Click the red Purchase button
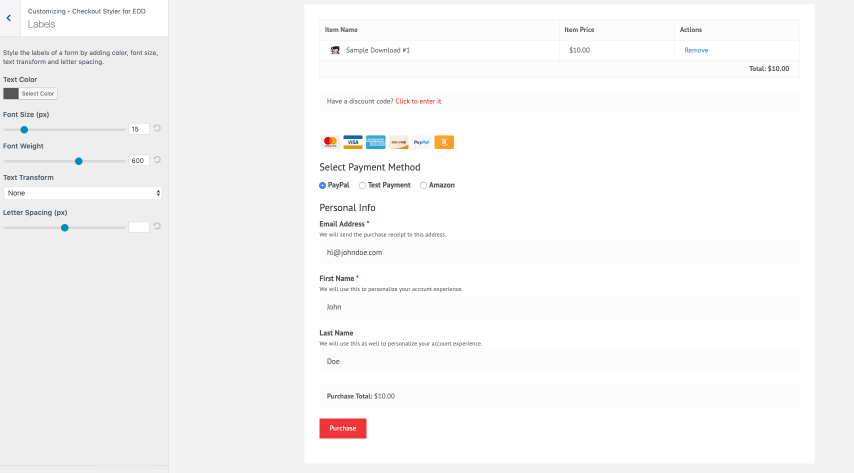 point(343,428)
